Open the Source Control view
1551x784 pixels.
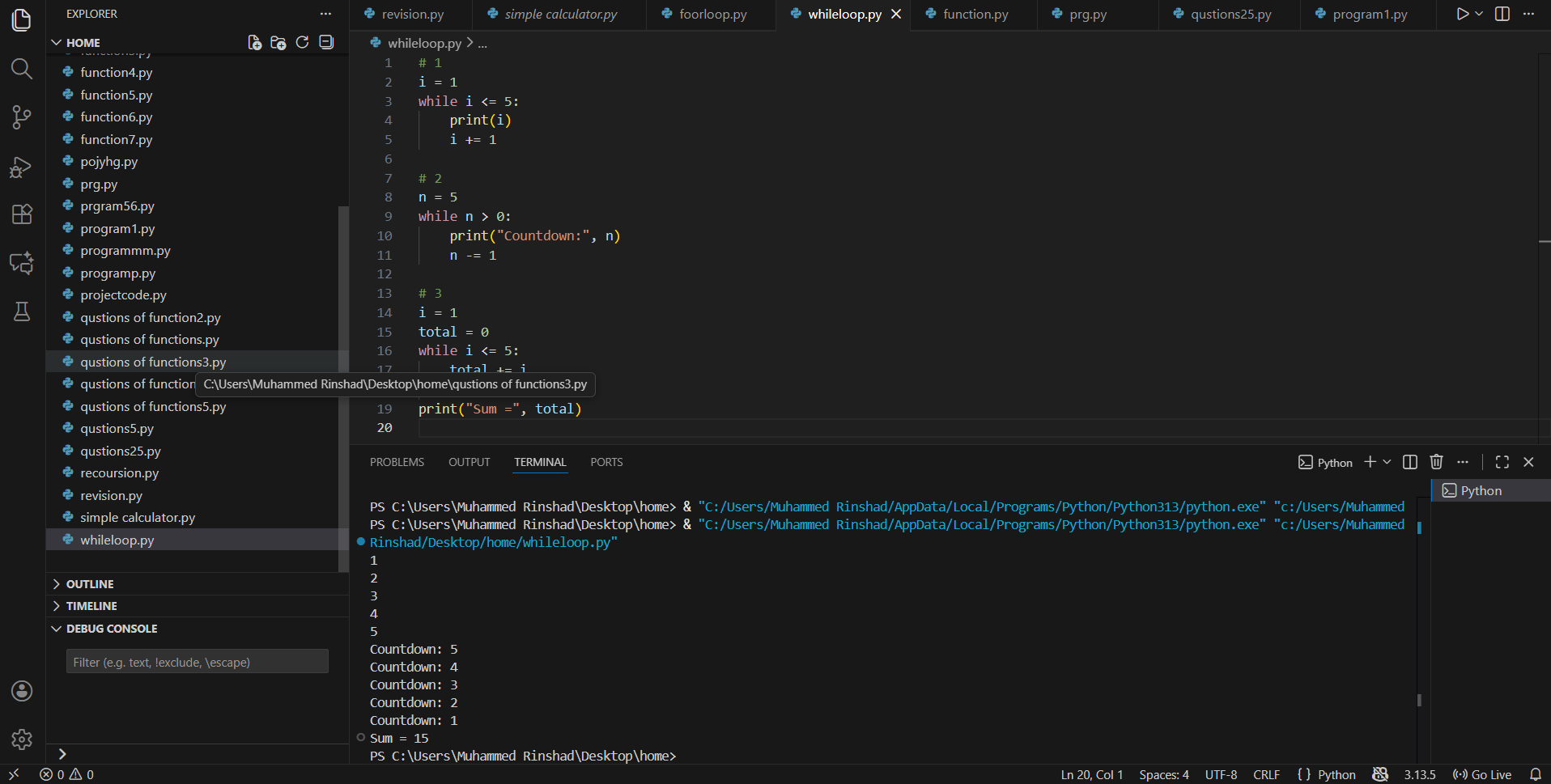coord(22,117)
